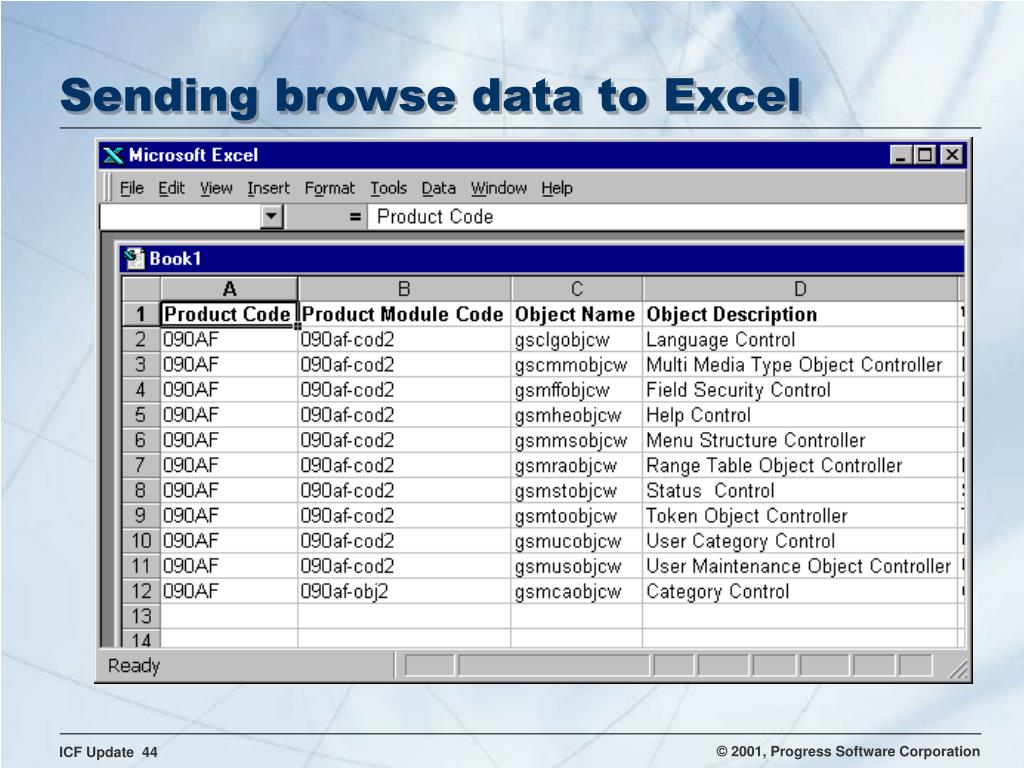Select cell containing gscmmobjcw

pos(577,364)
